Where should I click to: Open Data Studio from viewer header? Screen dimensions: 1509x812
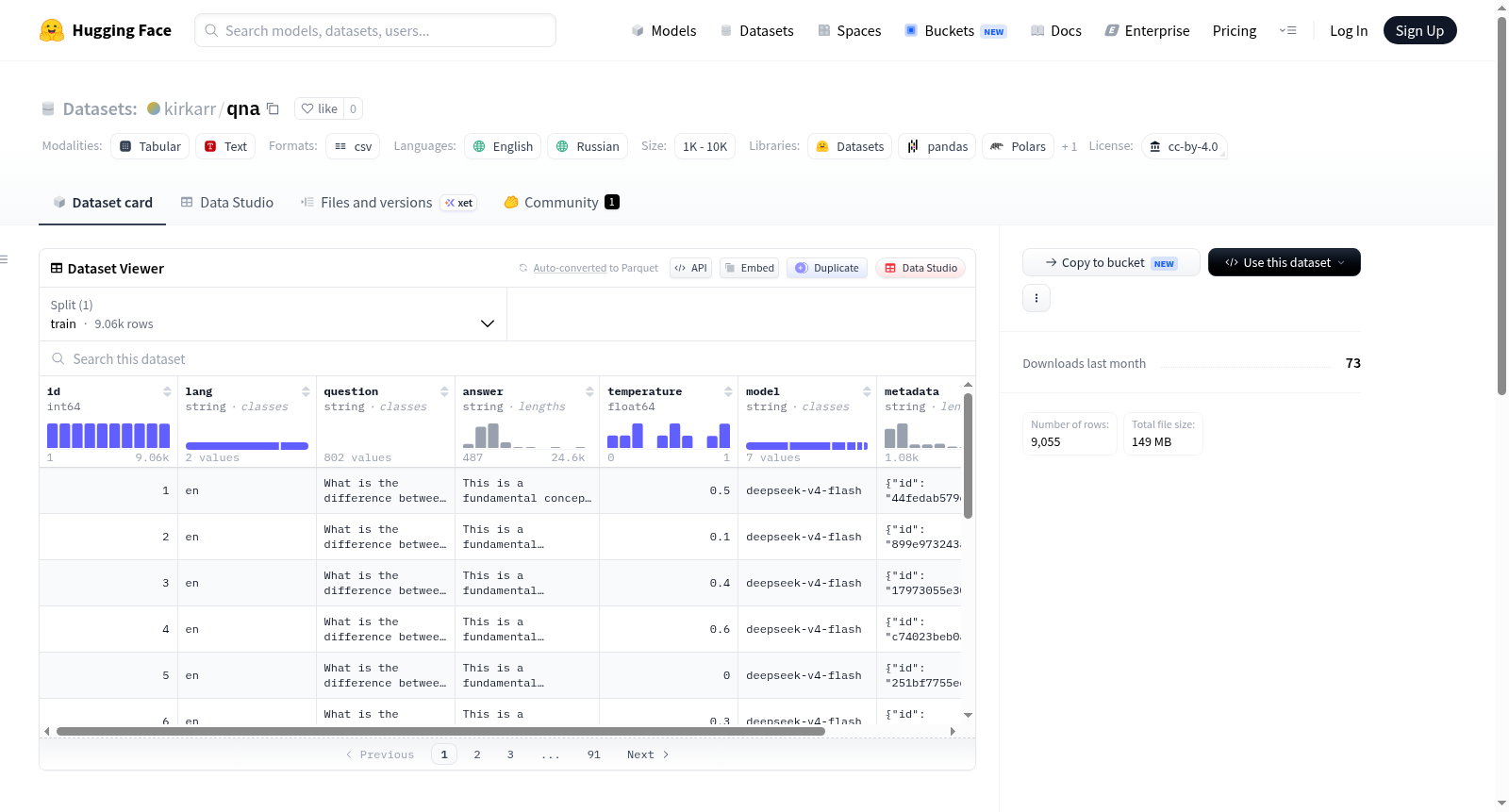(x=920, y=268)
